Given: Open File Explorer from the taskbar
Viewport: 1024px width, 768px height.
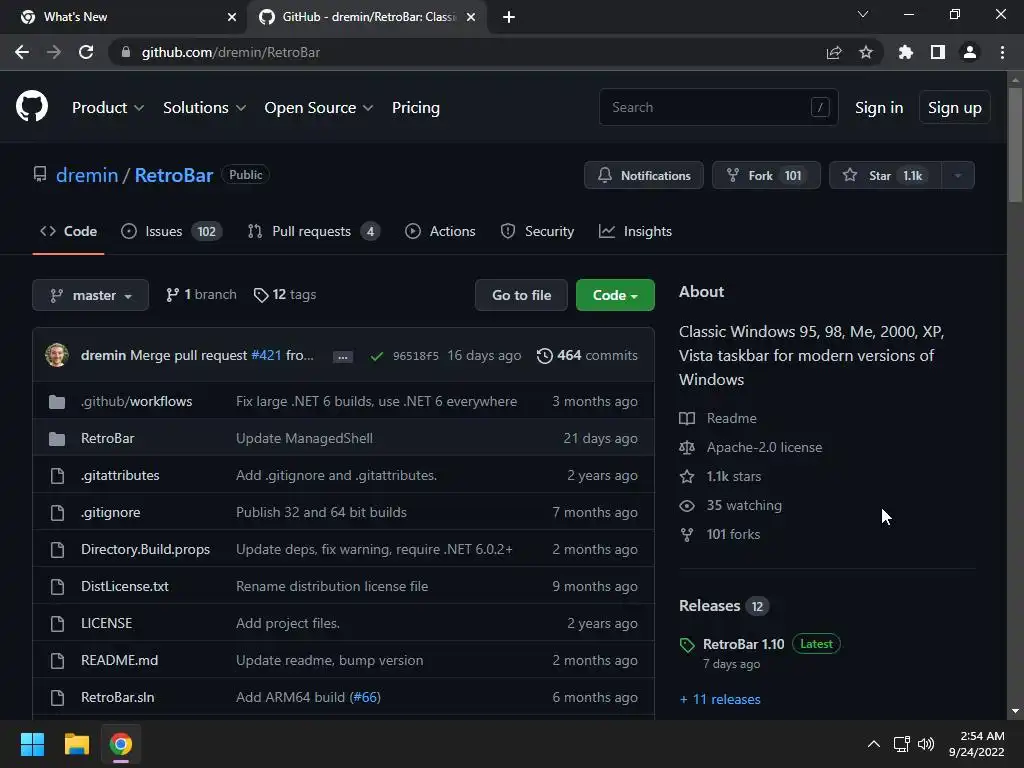Looking at the screenshot, I should click(76, 744).
